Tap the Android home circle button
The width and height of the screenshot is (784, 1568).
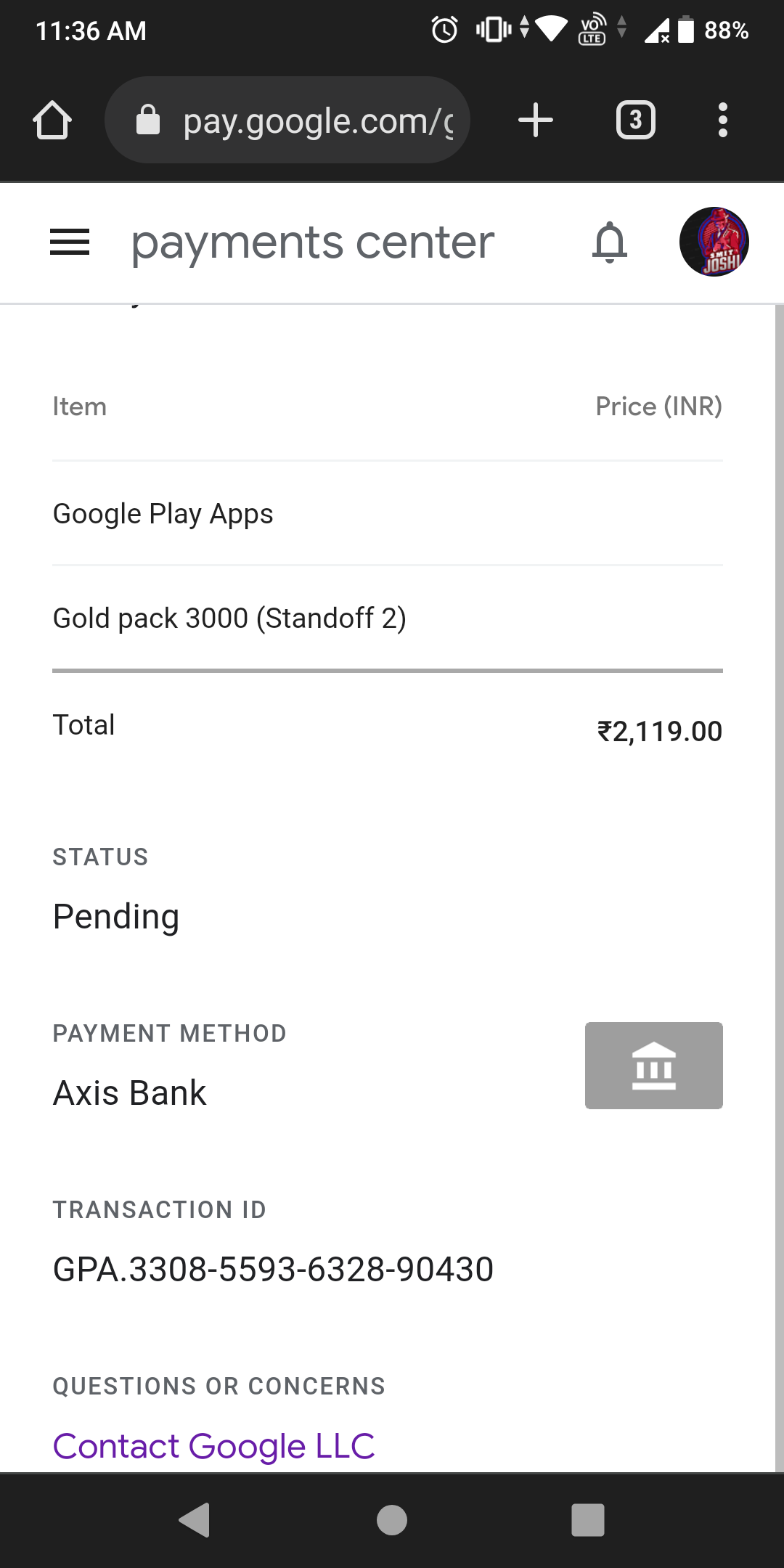pos(392,1520)
